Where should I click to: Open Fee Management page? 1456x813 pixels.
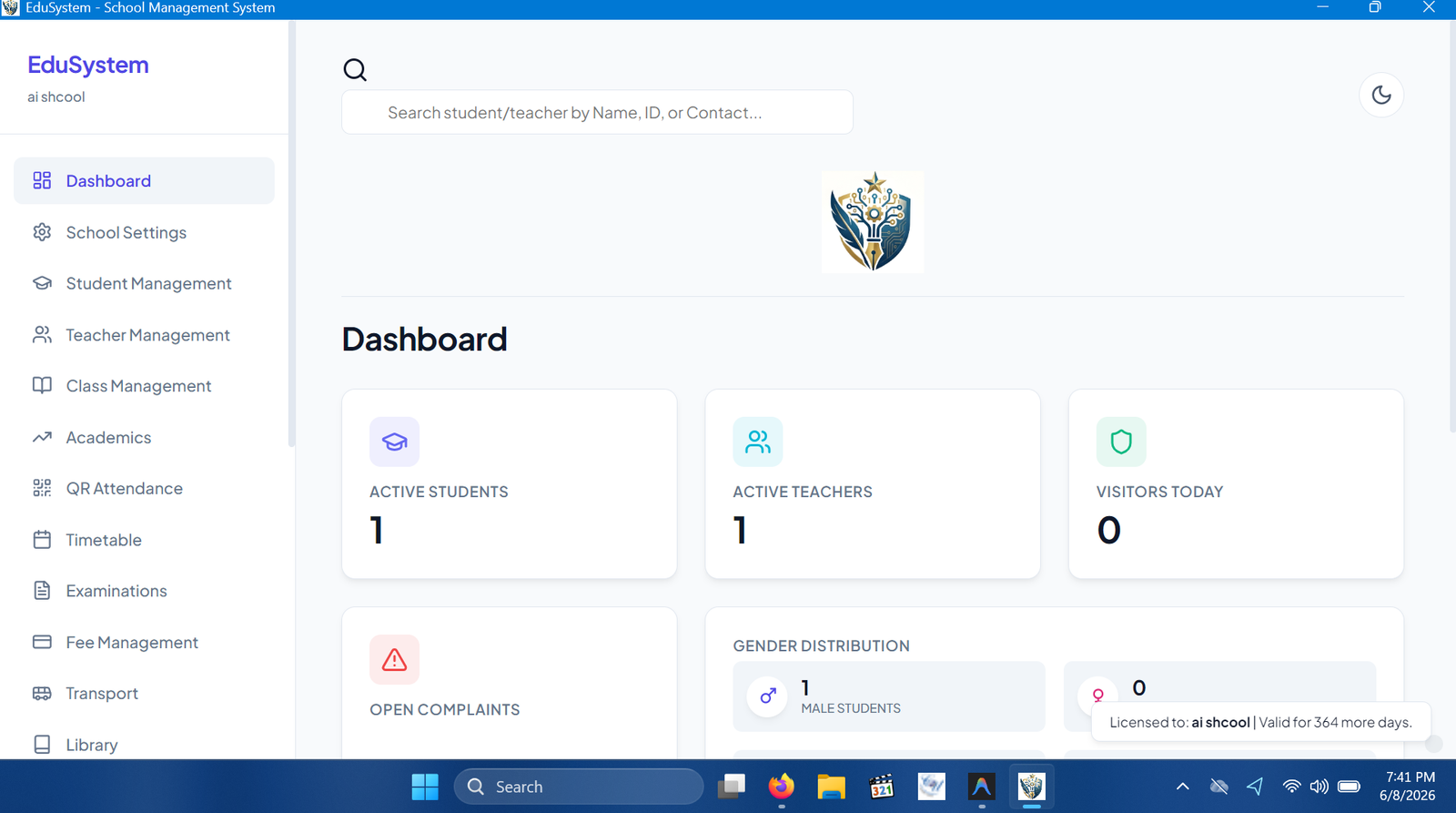144,642
